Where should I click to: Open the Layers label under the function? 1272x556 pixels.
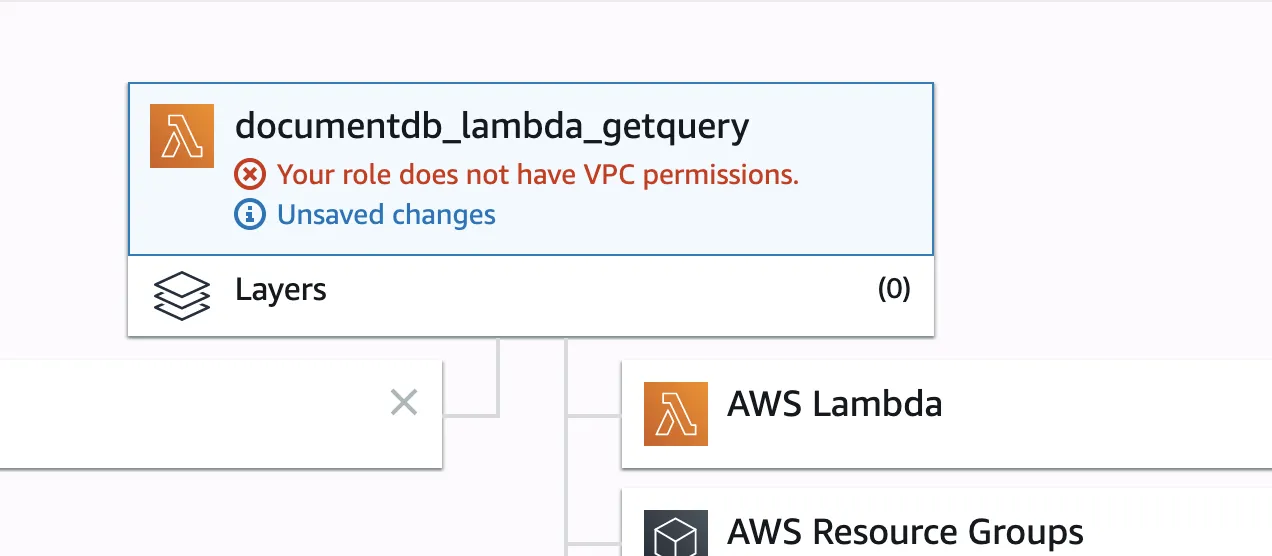pyautogui.click(x=281, y=290)
